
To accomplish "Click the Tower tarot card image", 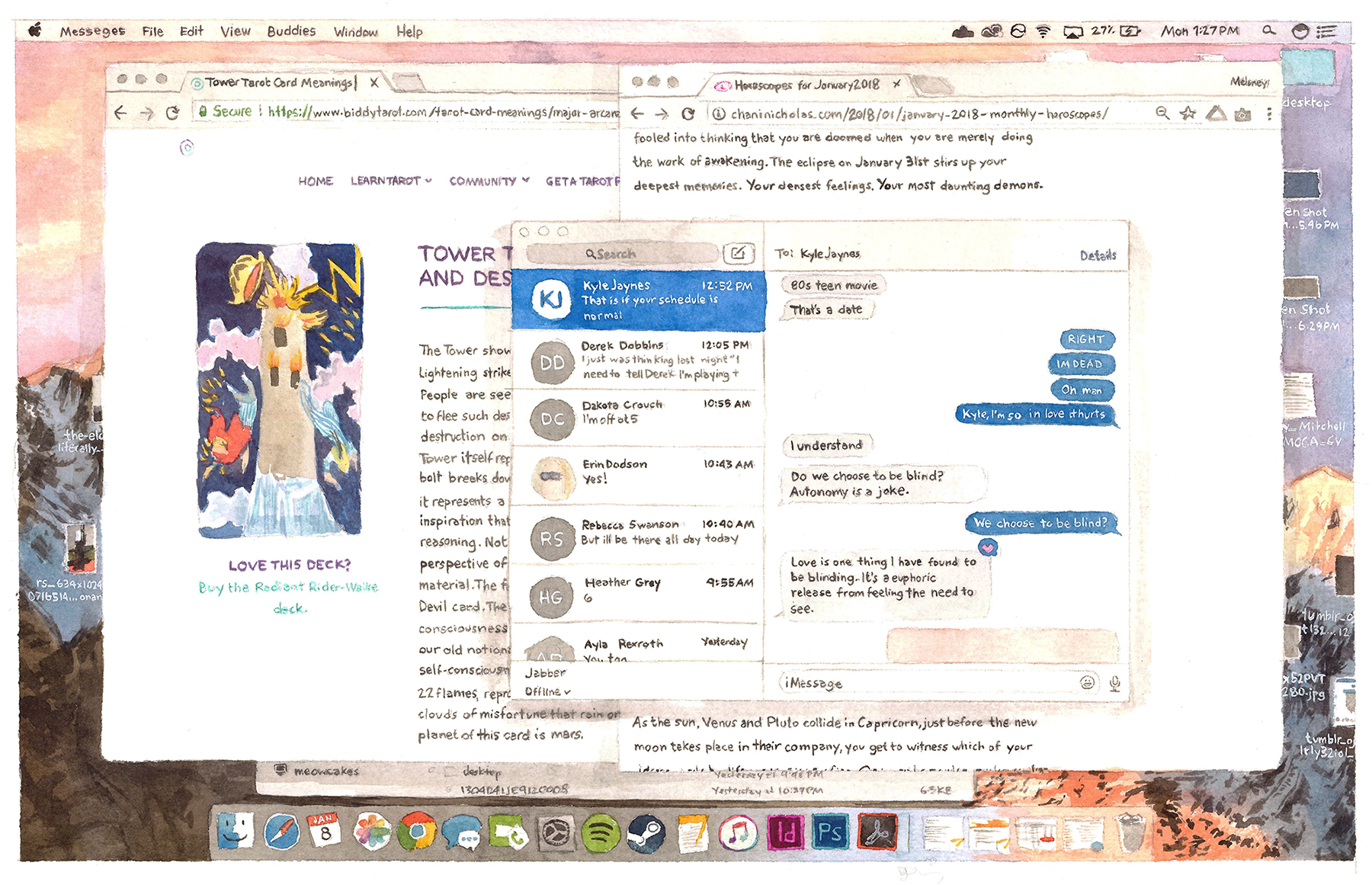I will pyautogui.click(x=279, y=389).
